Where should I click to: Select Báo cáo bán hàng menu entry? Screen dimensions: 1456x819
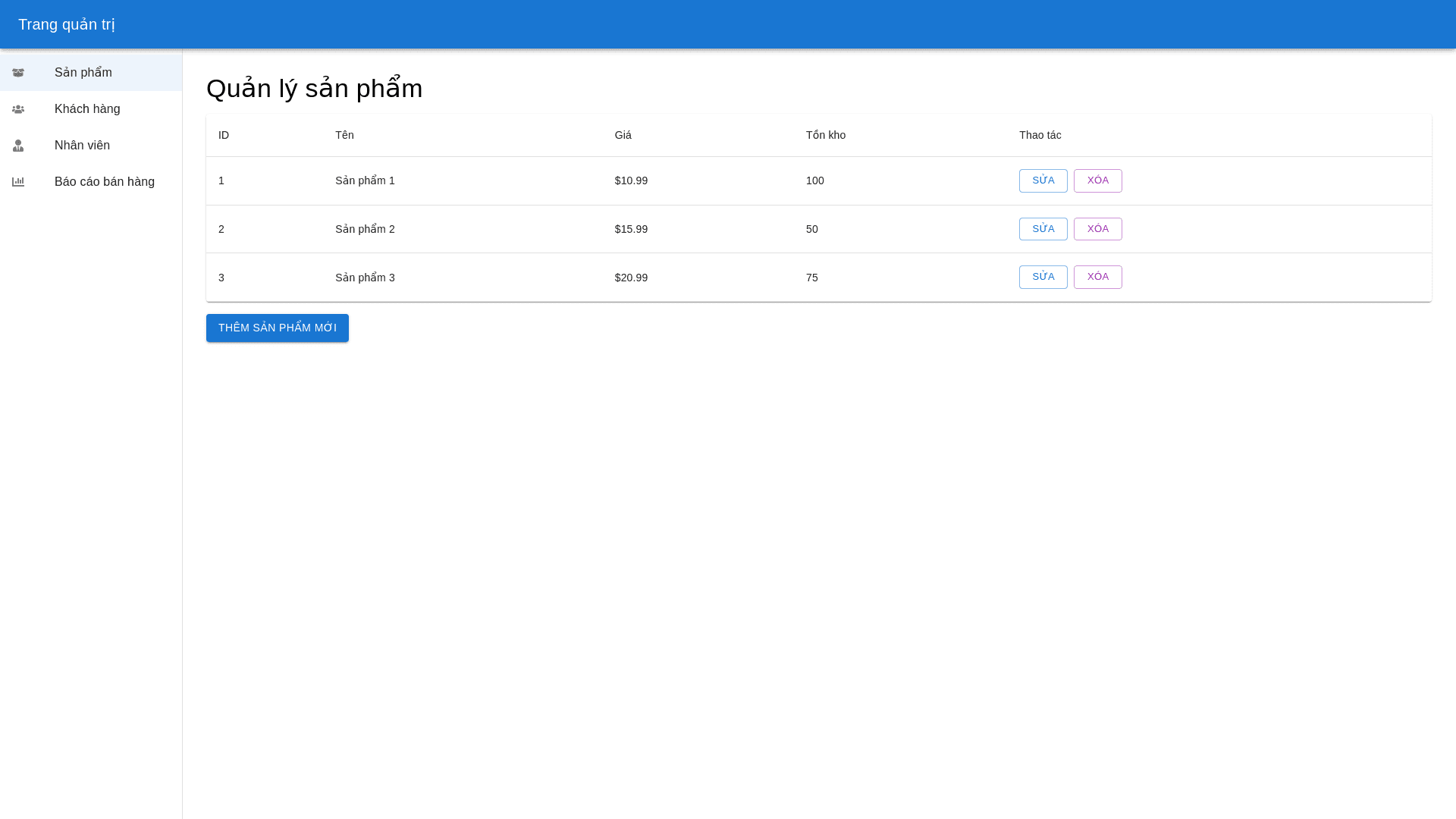coord(105,182)
